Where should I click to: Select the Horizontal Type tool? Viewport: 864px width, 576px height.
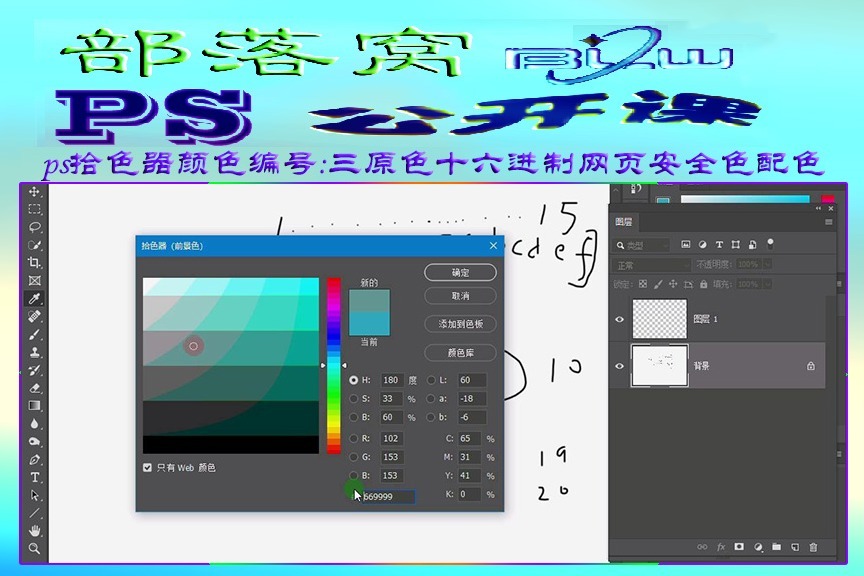tap(34, 477)
